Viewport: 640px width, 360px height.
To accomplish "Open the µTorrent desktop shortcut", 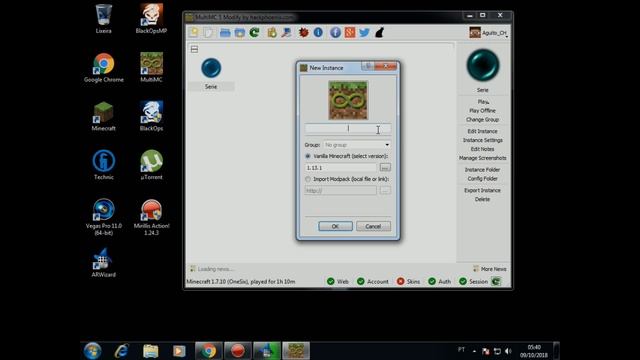I will [x=151, y=165].
